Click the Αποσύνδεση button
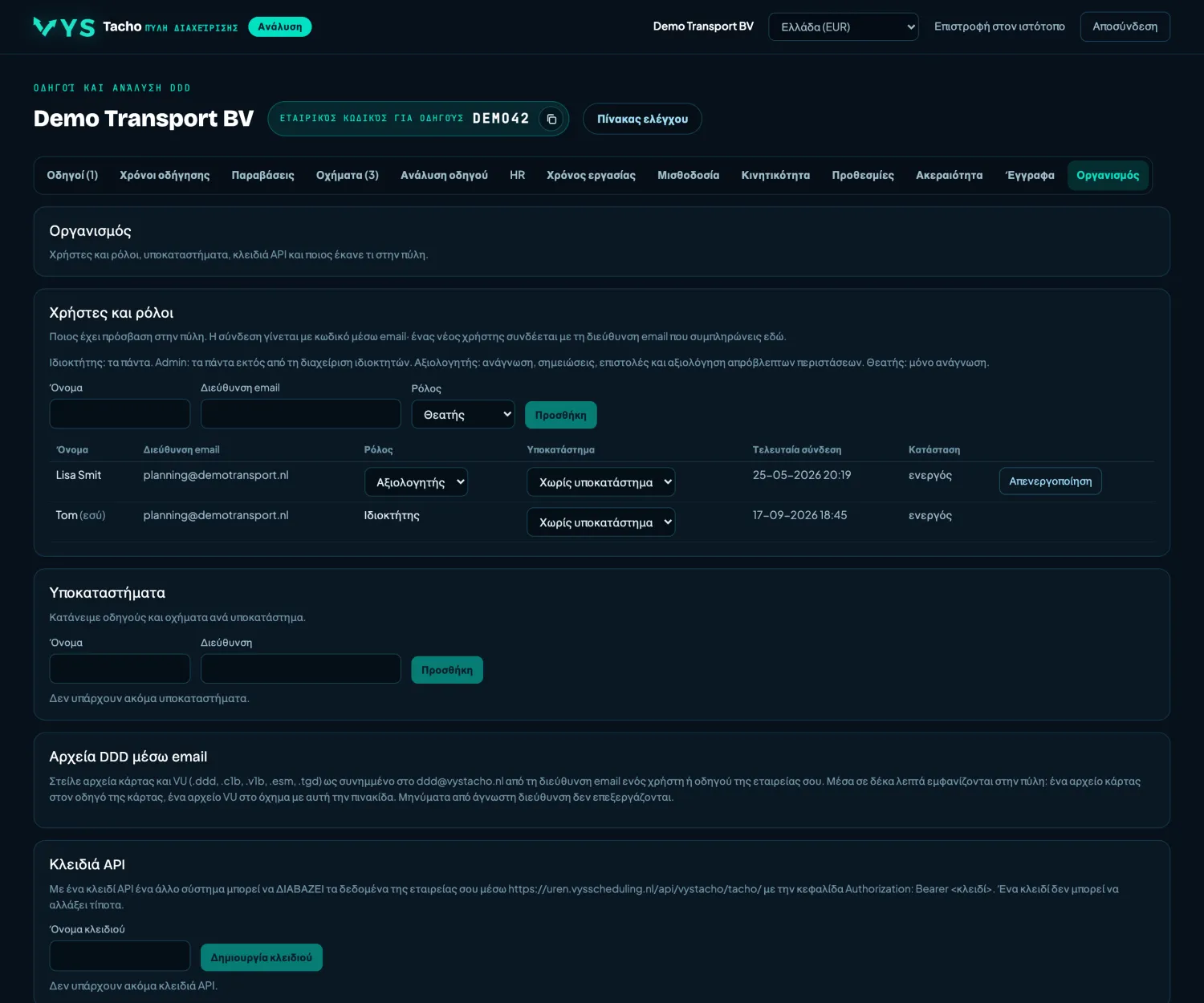The height and width of the screenshot is (1003, 1204). 1125,26
